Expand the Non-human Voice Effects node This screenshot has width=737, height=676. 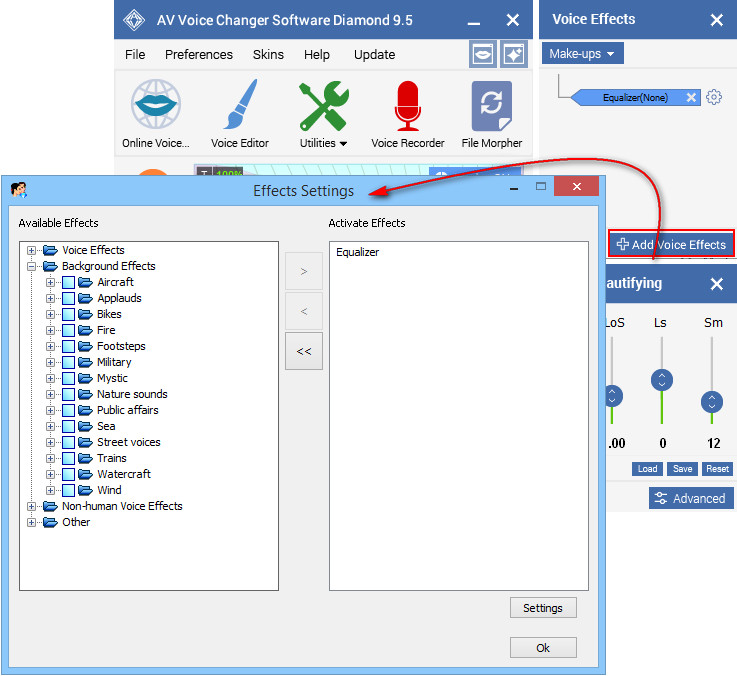coord(31,506)
